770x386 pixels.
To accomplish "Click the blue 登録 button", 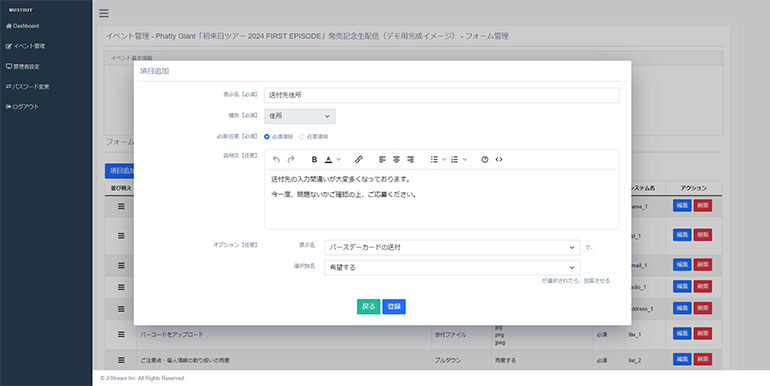I will click(x=394, y=306).
